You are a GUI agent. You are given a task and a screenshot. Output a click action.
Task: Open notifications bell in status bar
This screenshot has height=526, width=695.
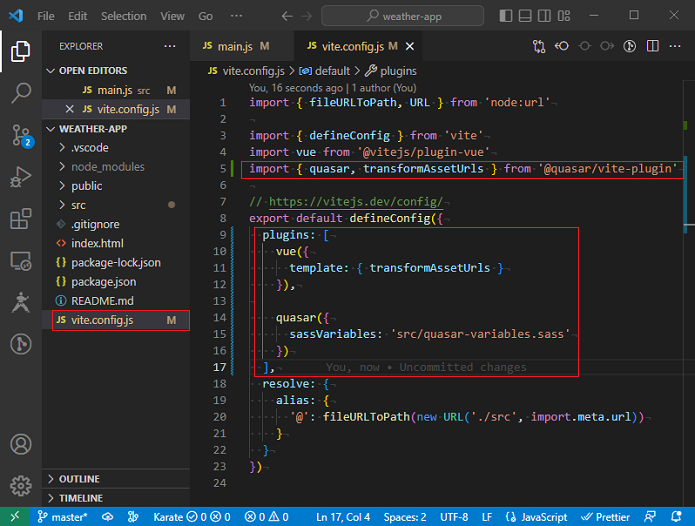[x=676, y=517]
